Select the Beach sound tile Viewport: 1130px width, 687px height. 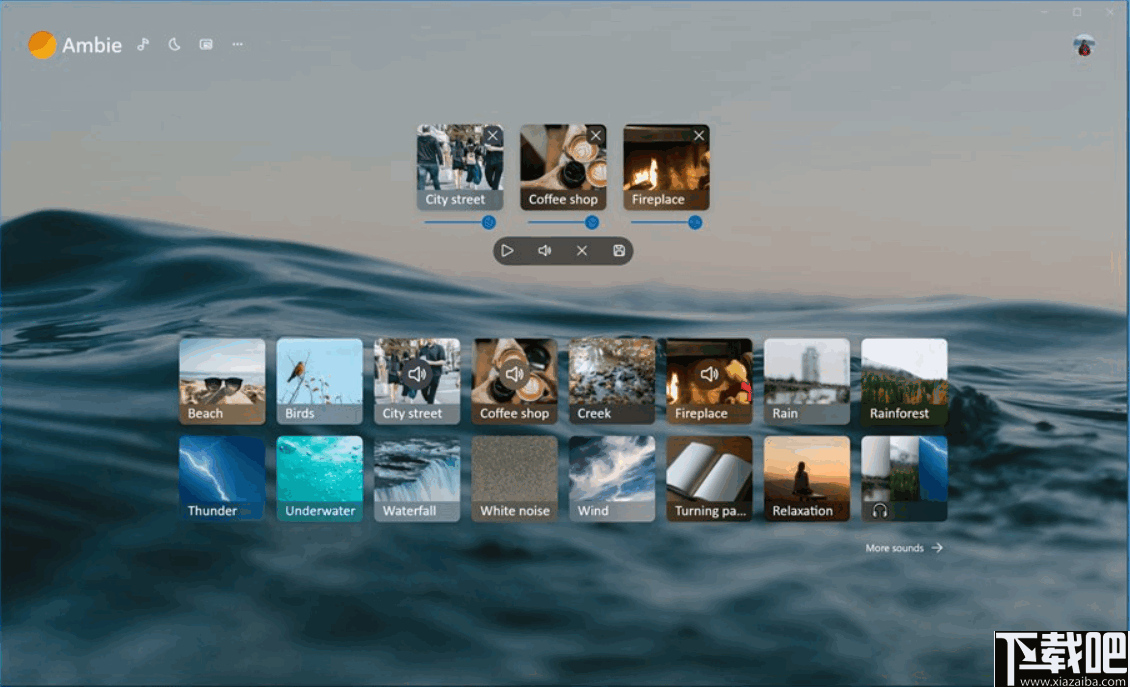(222, 381)
